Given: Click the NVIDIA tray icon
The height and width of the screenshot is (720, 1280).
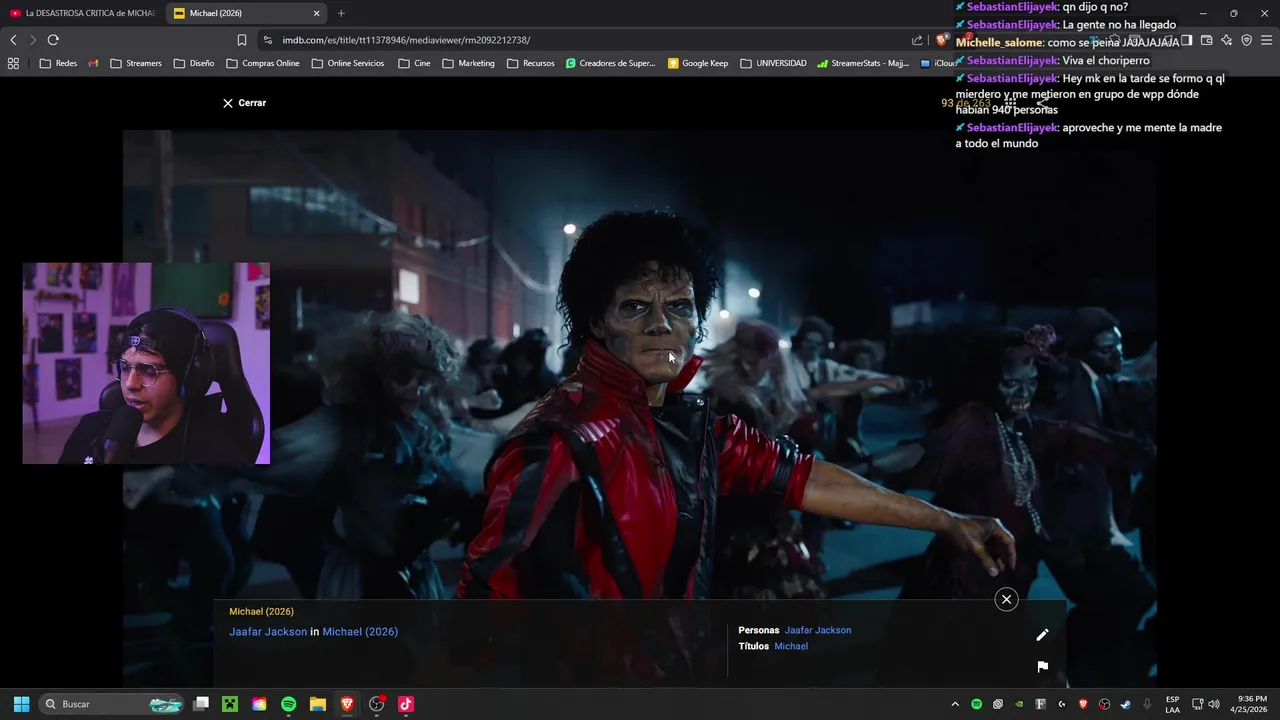Looking at the screenshot, I should coord(1019,704).
